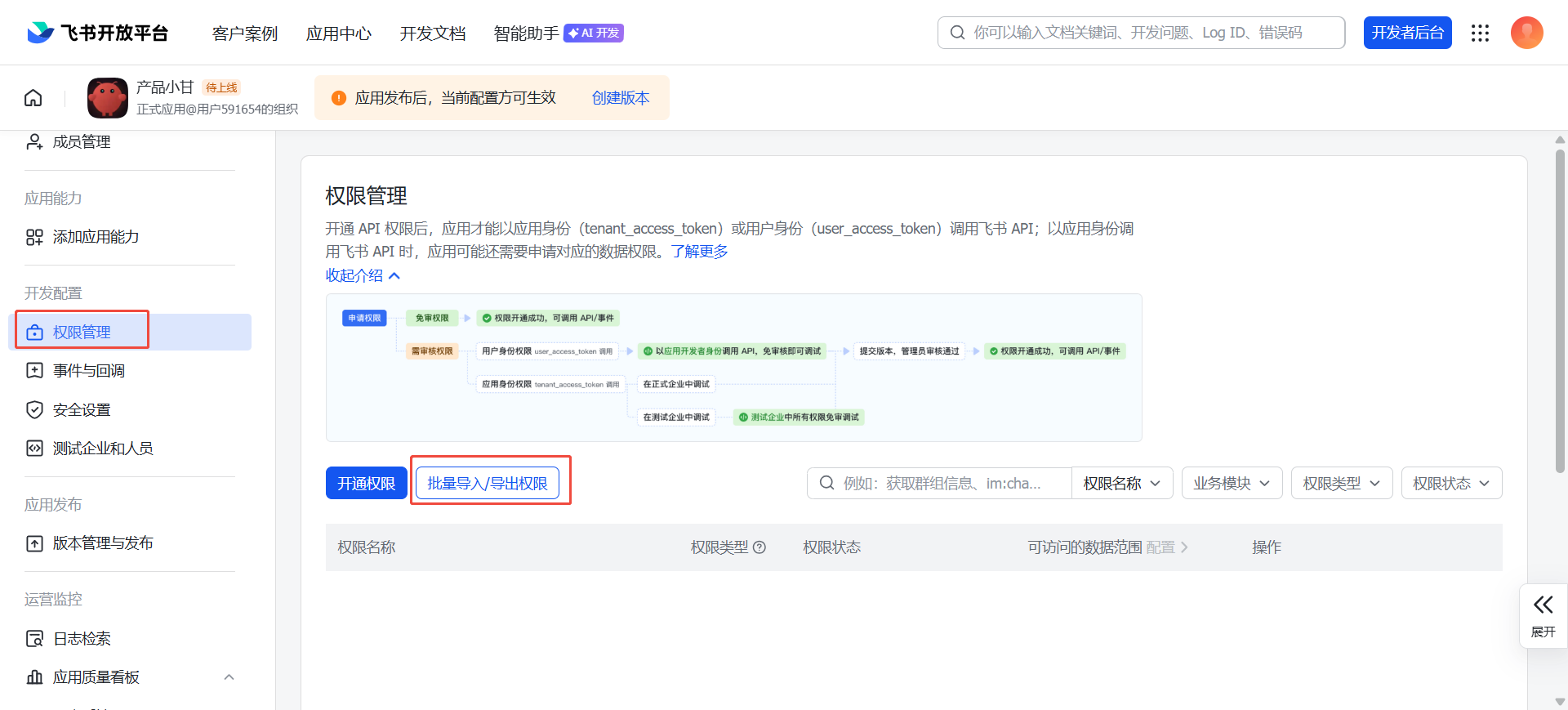The width and height of the screenshot is (1568, 710).
Task: Click the help icon beside 权限类型 column
Action: (x=759, y=547)
